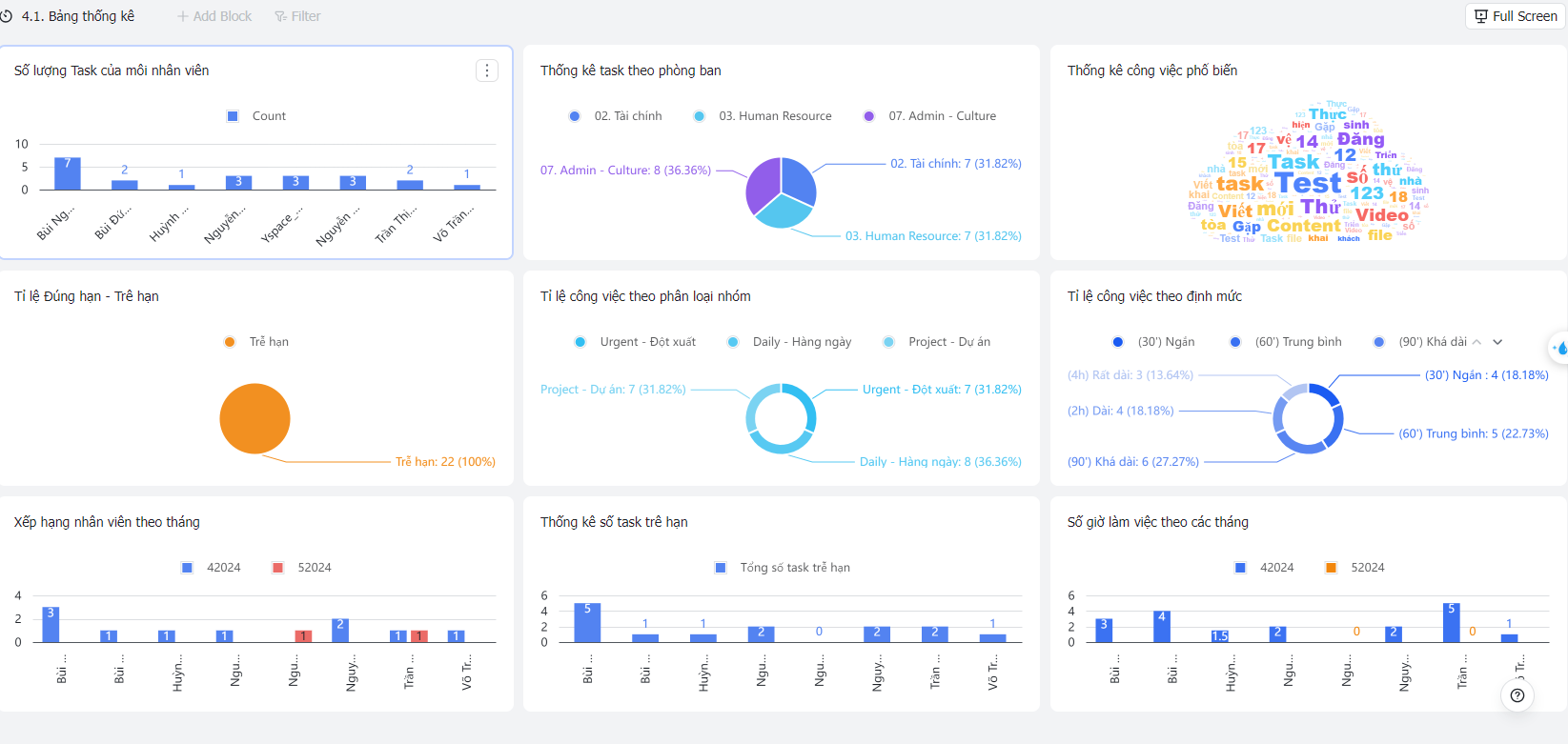1568x744 pixels.
Task: Toggle the 03. Human Resource legend item
Action: coord(763,116)
